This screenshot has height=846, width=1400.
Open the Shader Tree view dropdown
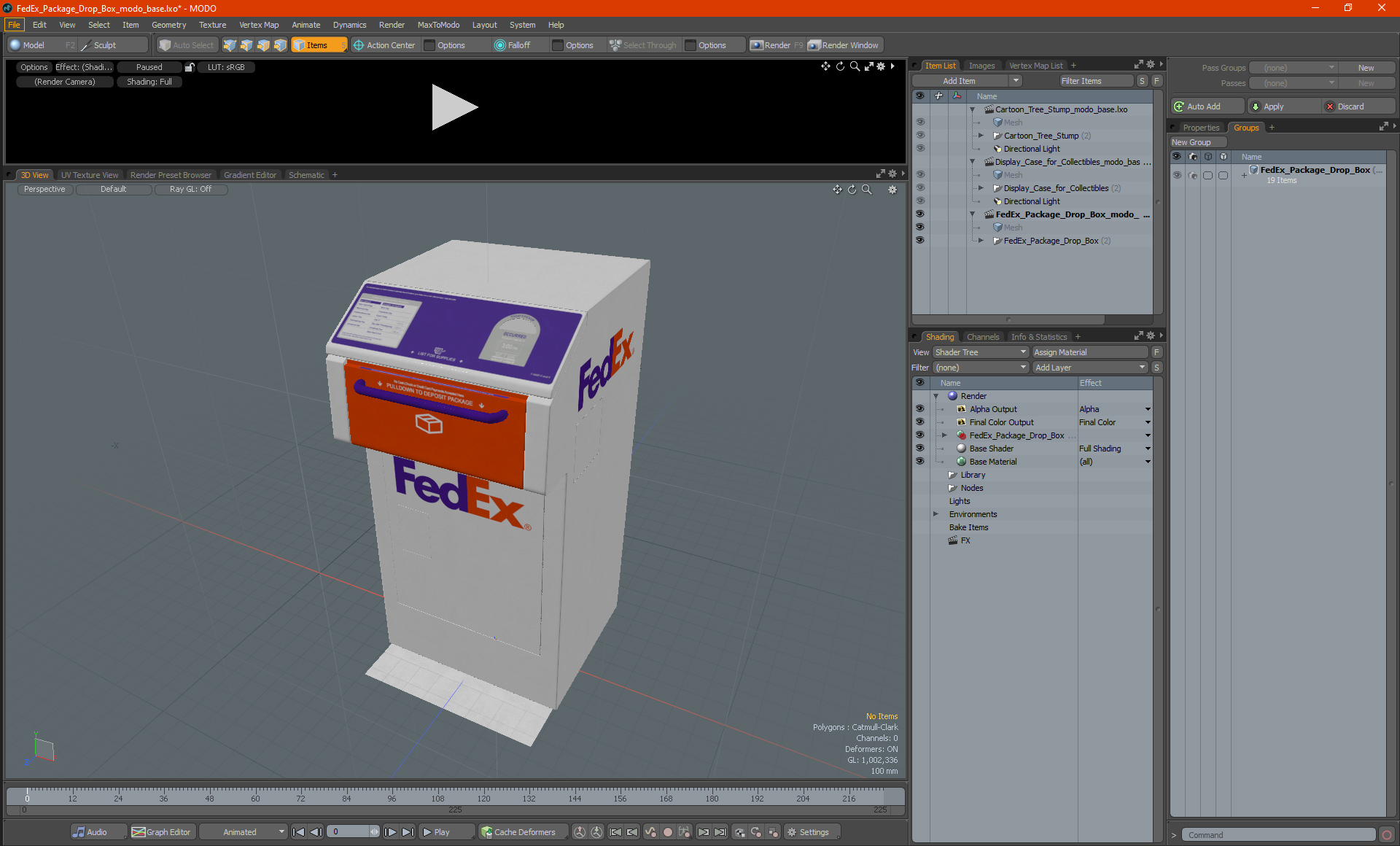pos(981,352)
